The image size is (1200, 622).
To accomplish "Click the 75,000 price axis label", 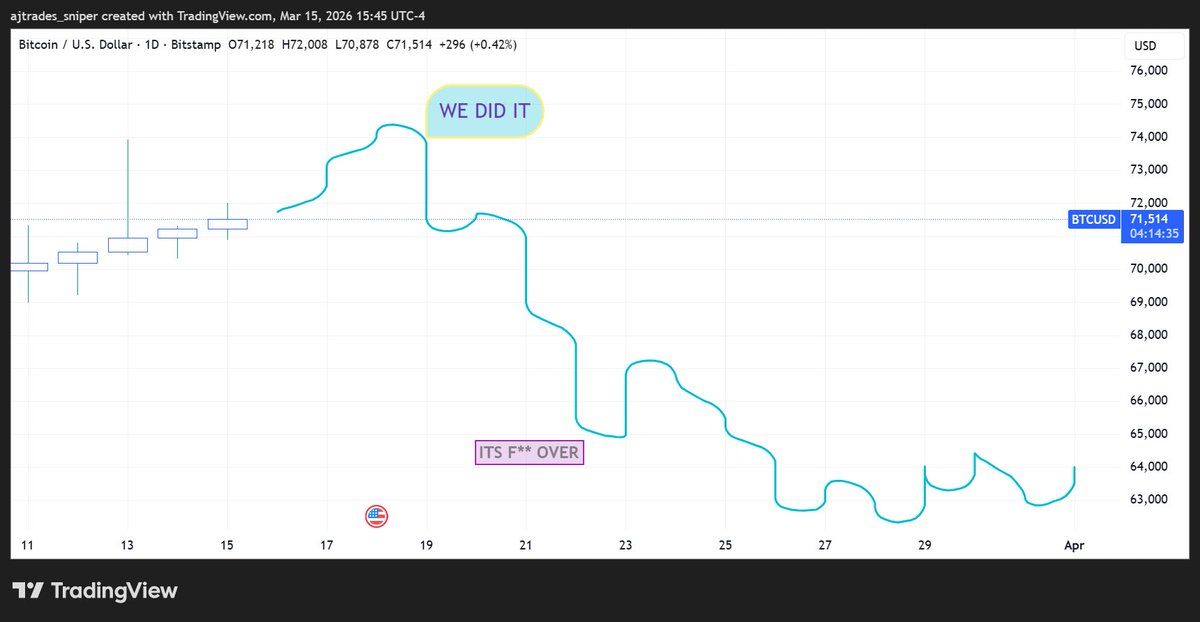I will (1147, 104).
